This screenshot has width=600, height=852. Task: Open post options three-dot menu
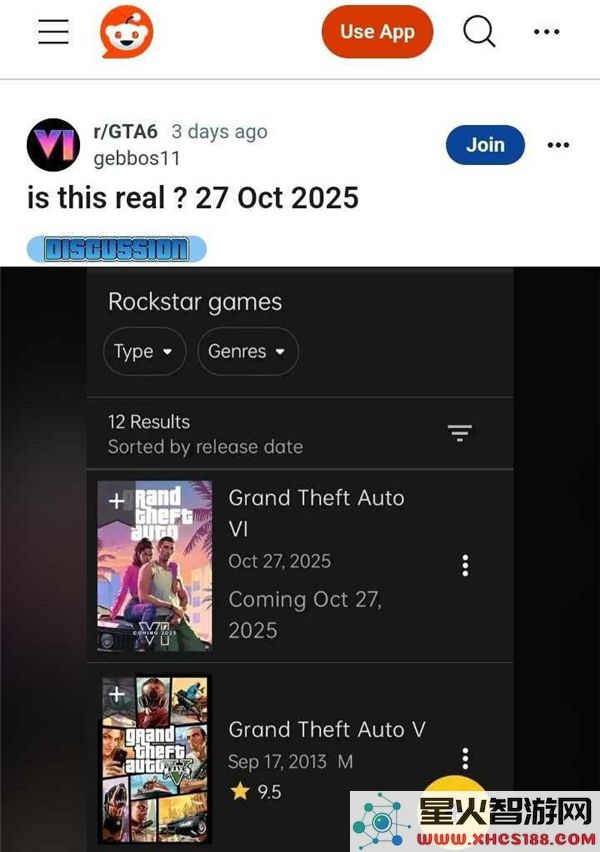tap(558, 145)
